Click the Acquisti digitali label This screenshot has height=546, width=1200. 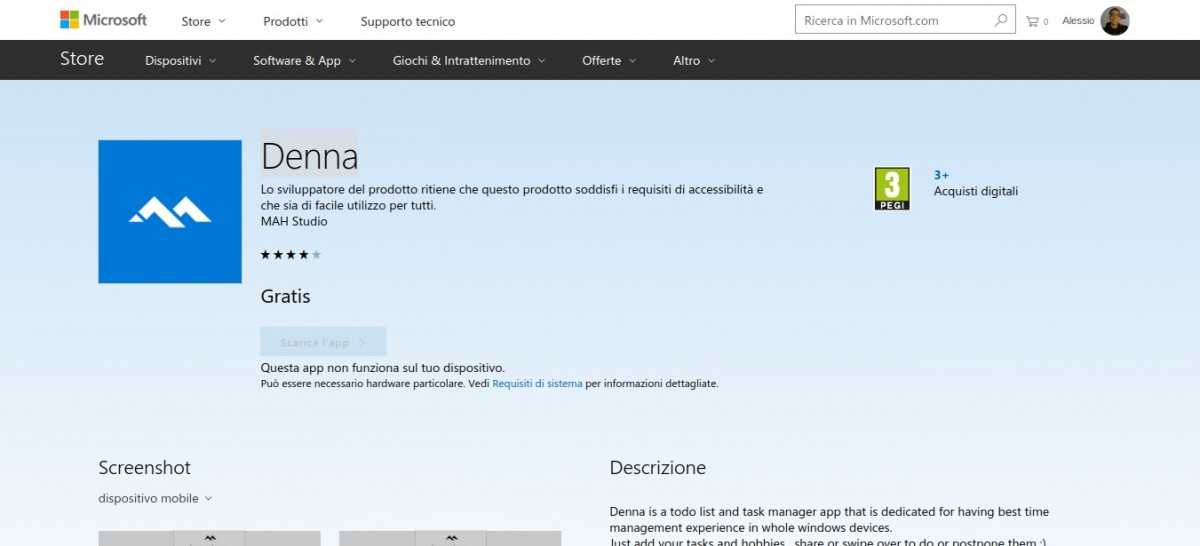point(976,191)
